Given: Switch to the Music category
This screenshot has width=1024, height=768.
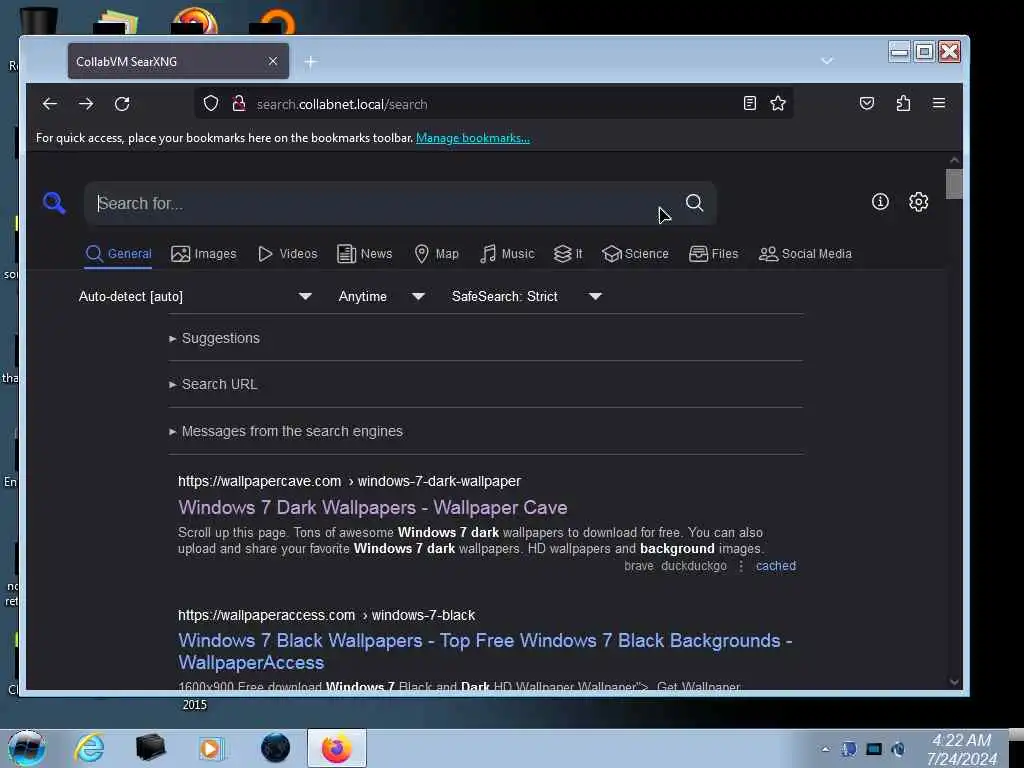Looking at the screenshot, I should point(507,254).
